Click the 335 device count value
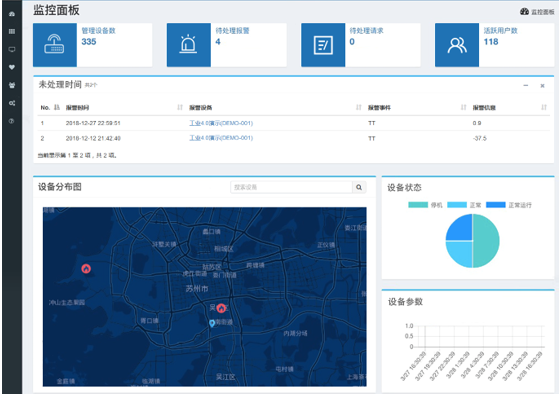Screen dimensions: 560x394 click(89, 42)
